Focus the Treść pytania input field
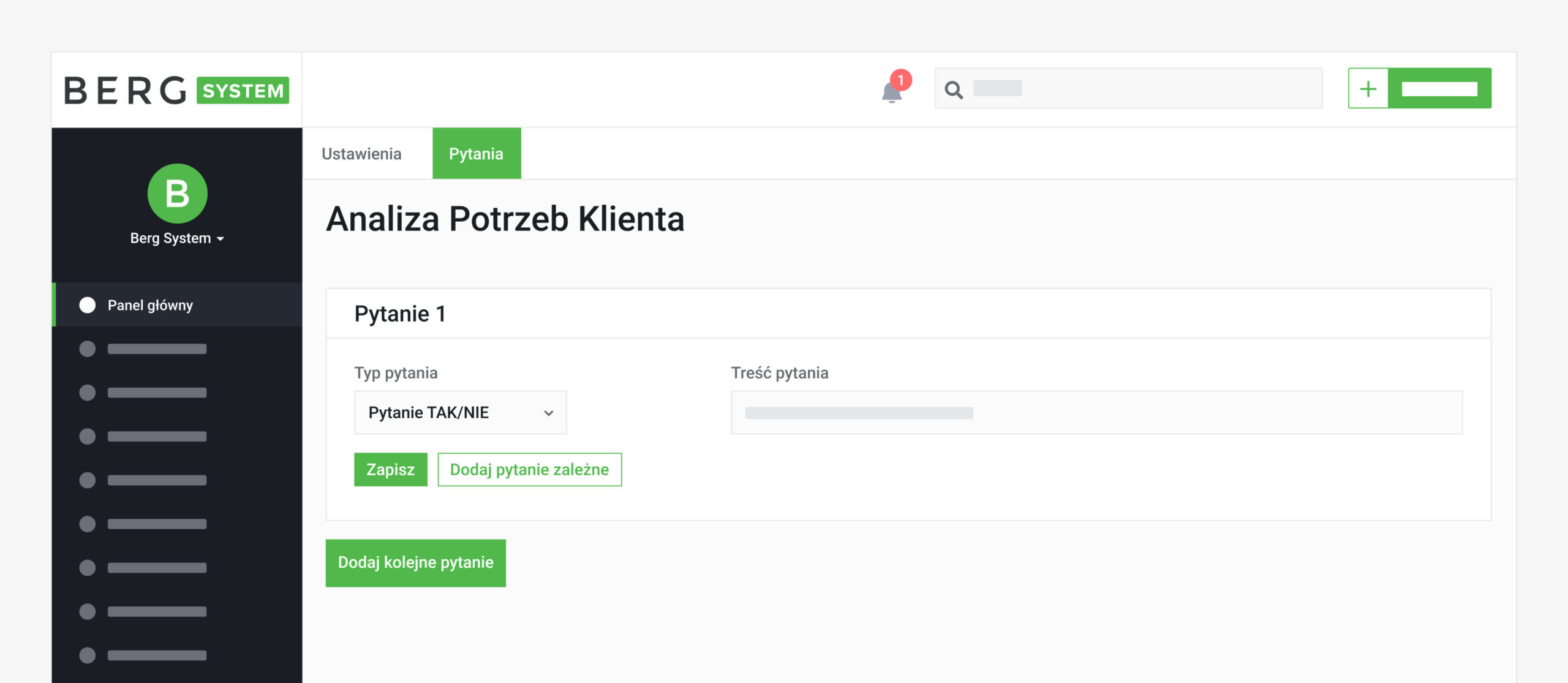 click(1096, 412)
